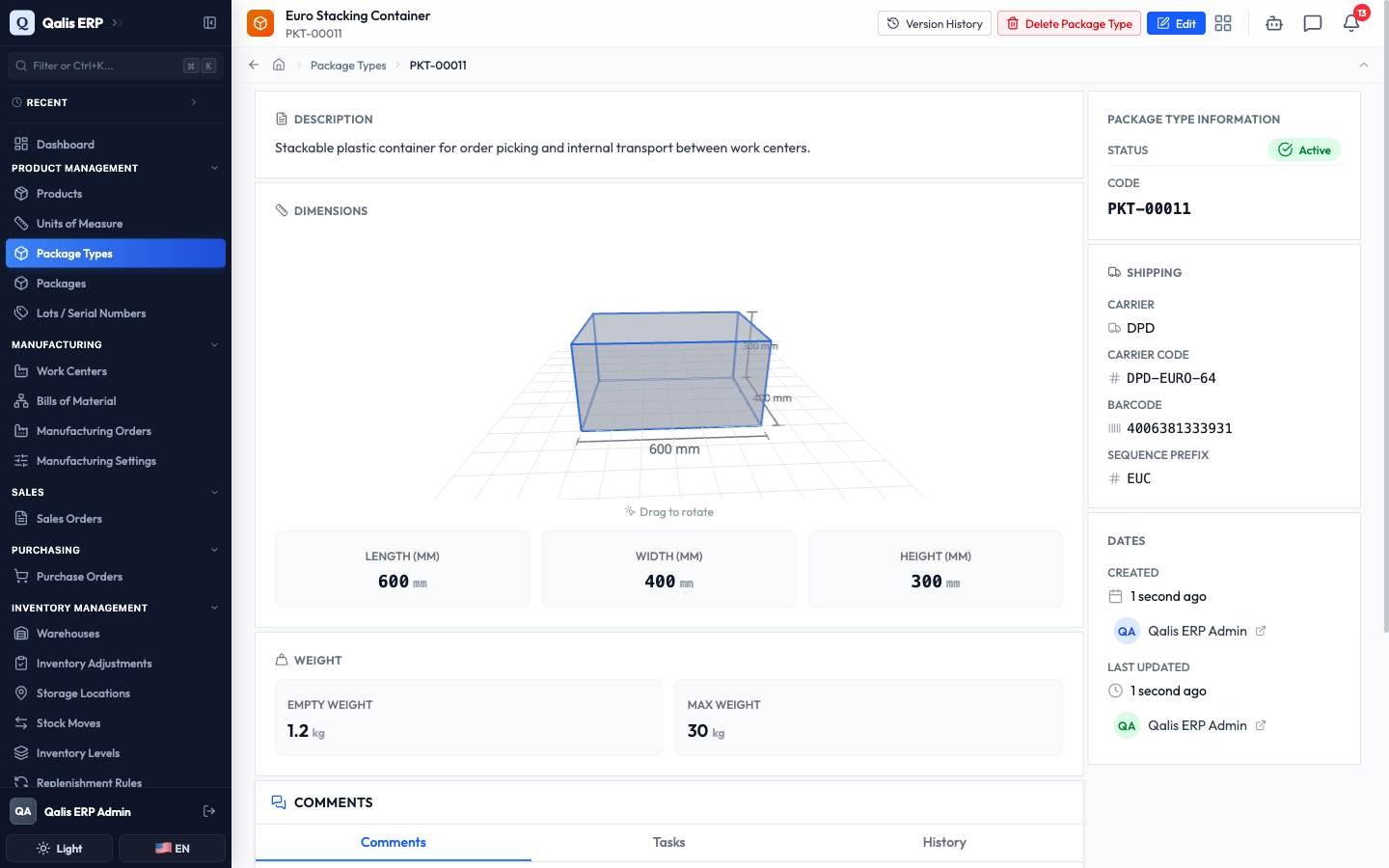Click Package Types breadcrumb link

coord(348,66)
